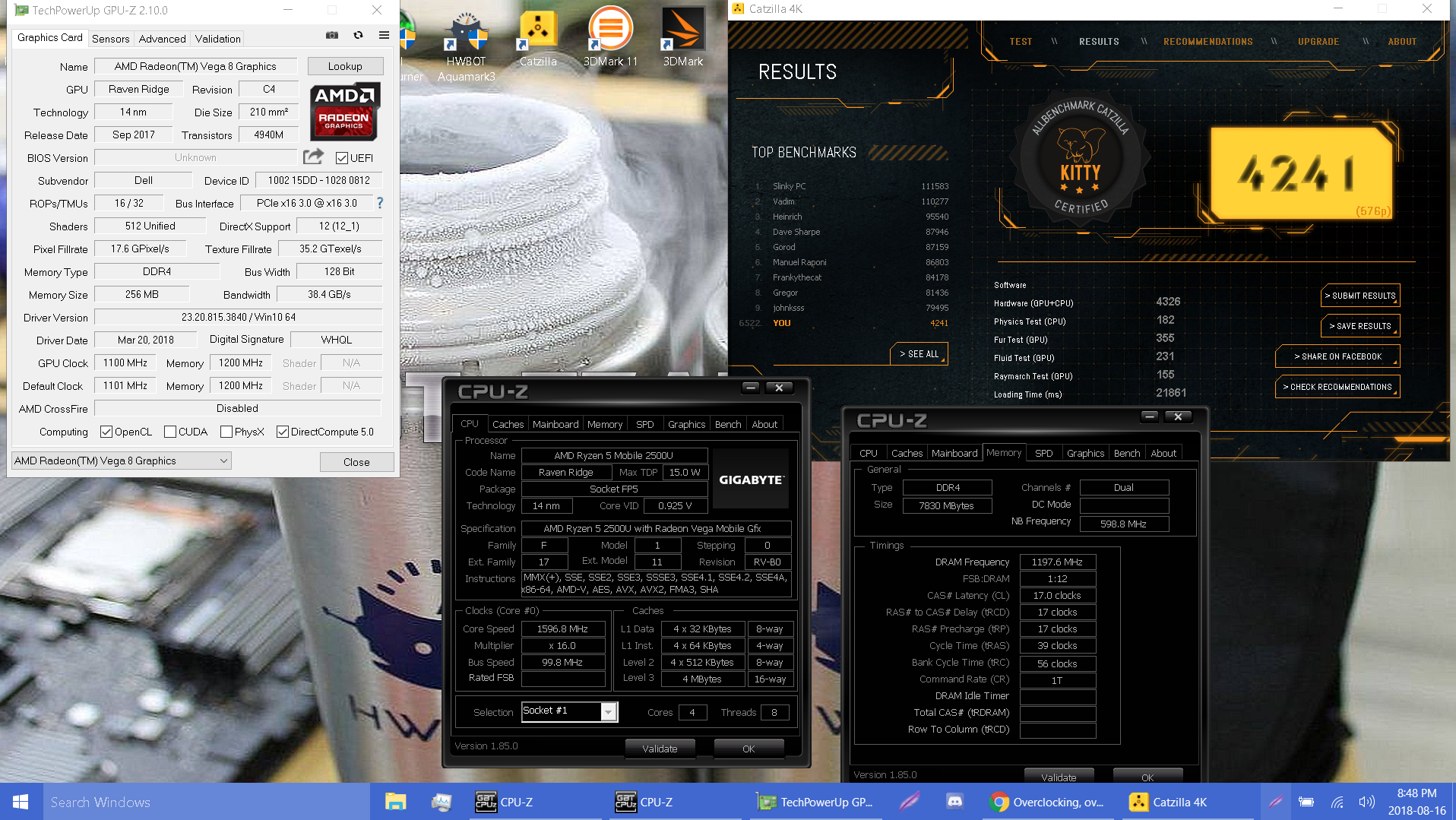Click GPU-Z screenshot camera icon
The height and width of the screenshot is (820, 1456).
coord(332,35)
